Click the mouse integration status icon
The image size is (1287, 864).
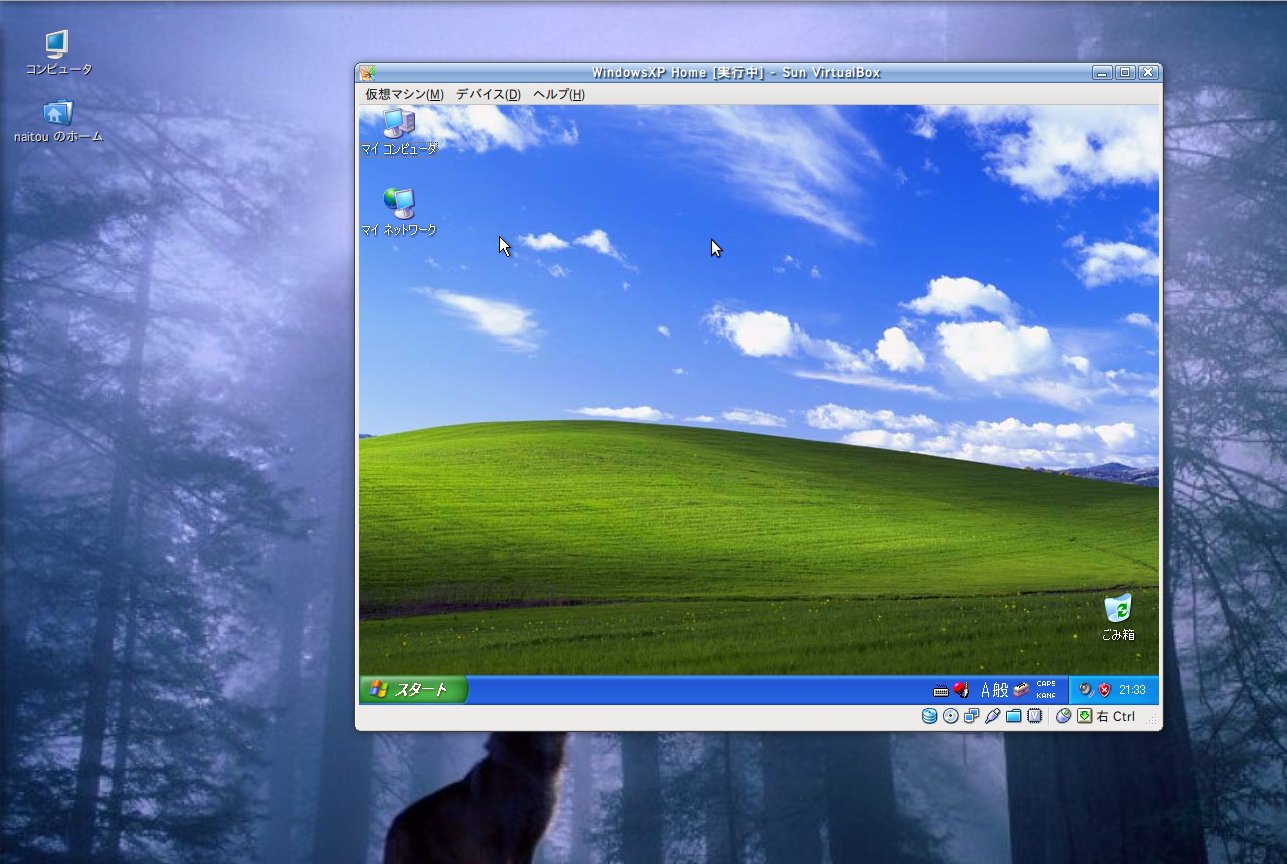point(1063,716)
